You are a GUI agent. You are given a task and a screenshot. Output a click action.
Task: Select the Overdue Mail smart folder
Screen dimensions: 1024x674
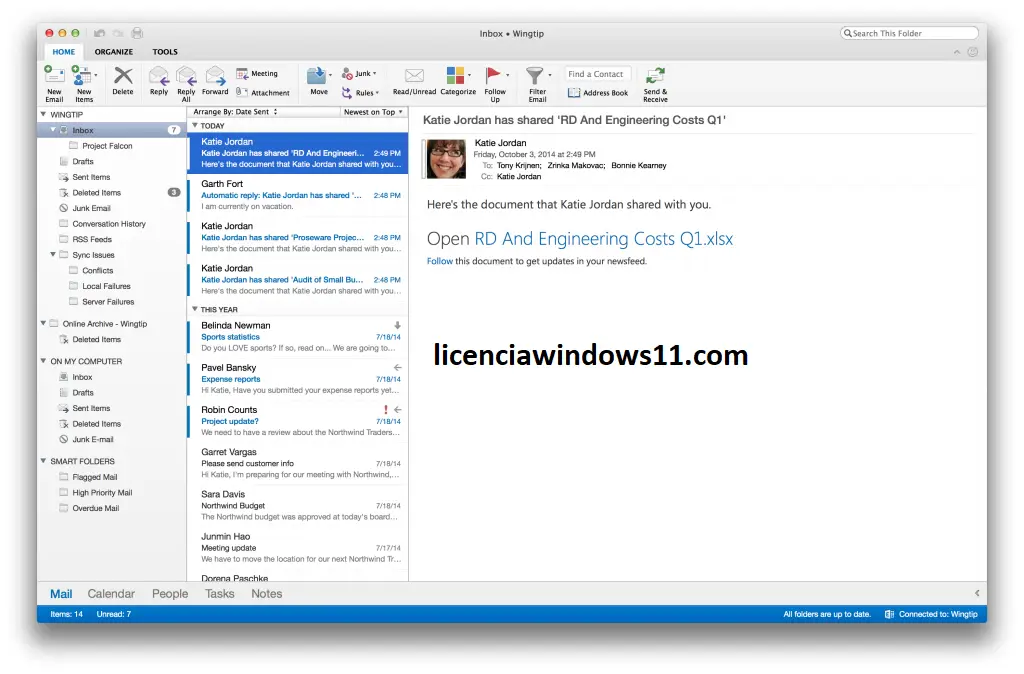click(112, 508)
